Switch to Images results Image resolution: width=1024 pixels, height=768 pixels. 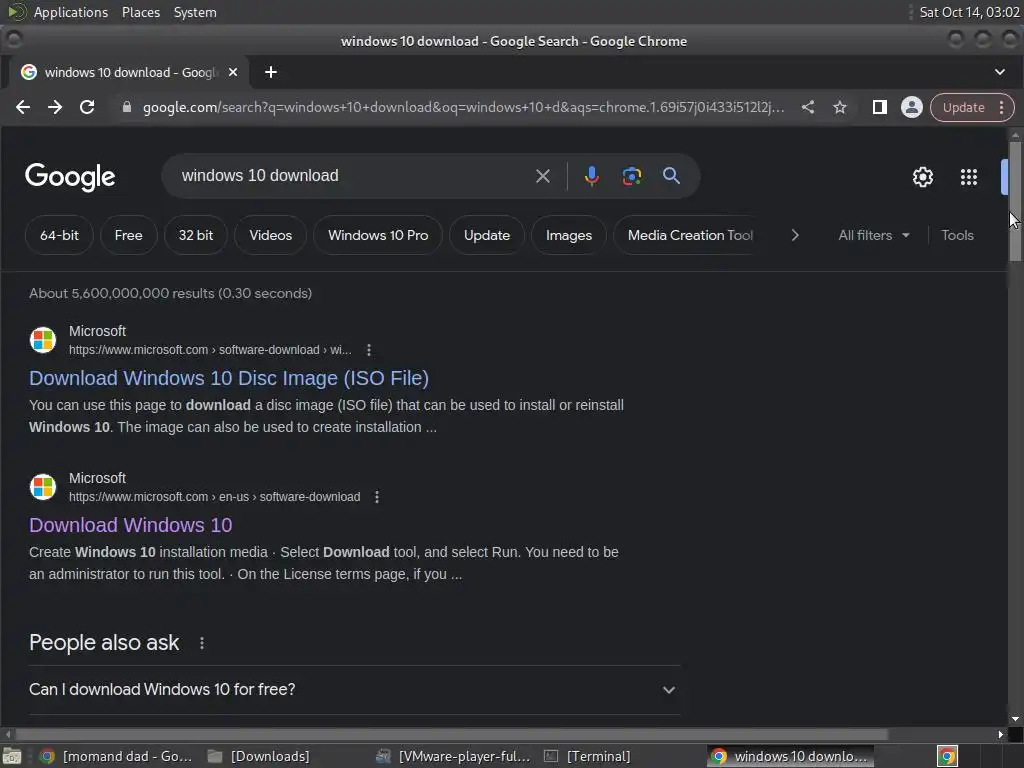tap(569, 235)
